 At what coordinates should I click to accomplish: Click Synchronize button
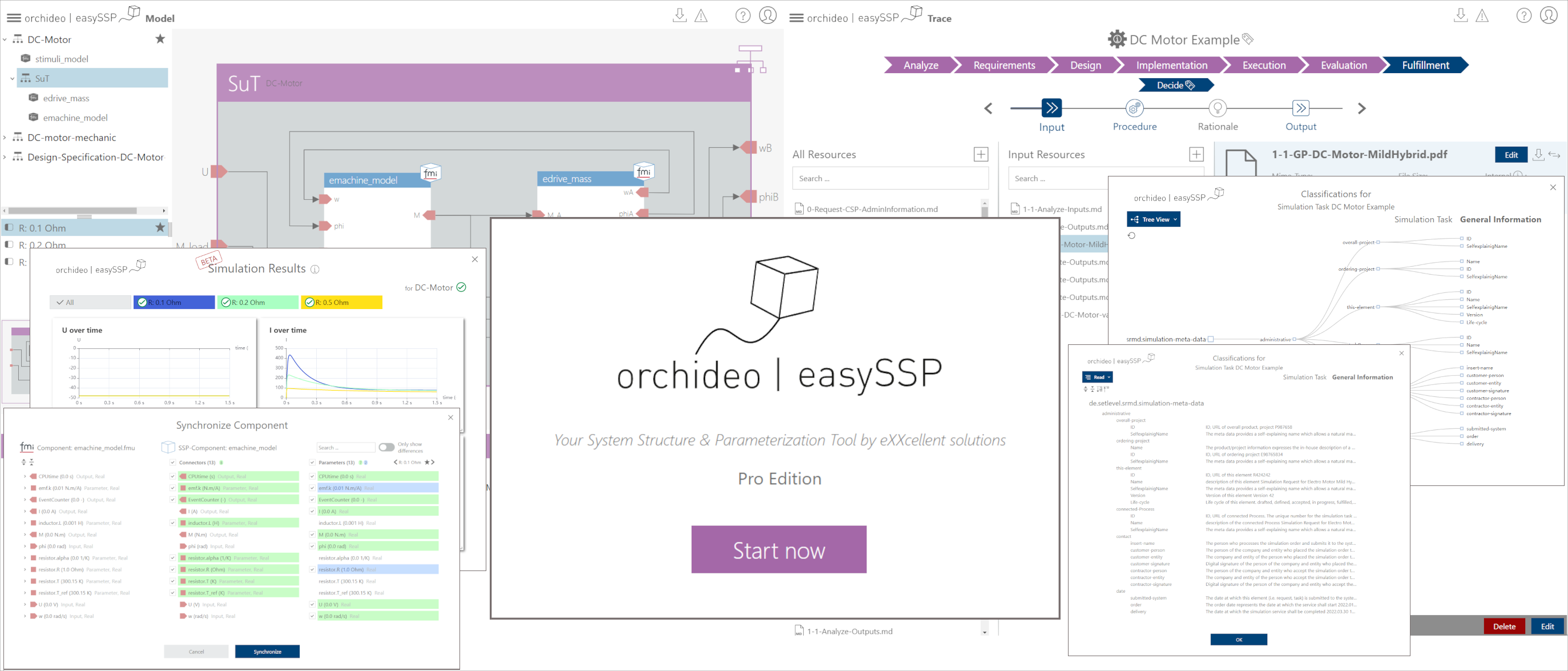267,652
